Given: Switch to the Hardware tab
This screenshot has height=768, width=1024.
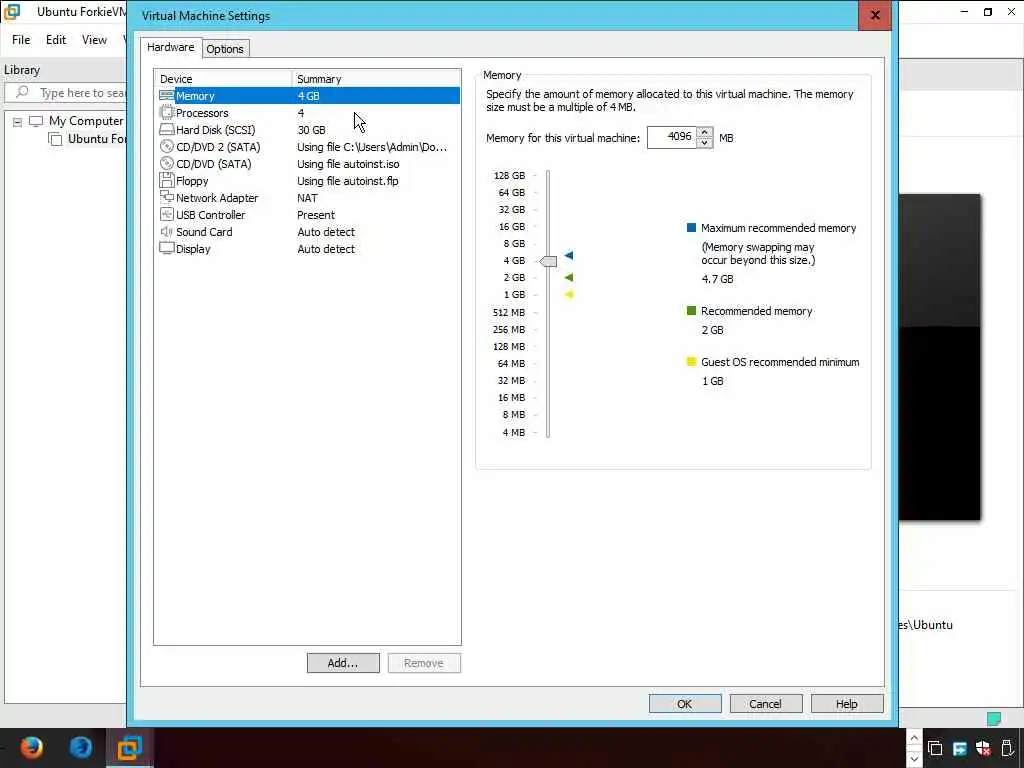Looking at the screenshot, I should (170, 47).
